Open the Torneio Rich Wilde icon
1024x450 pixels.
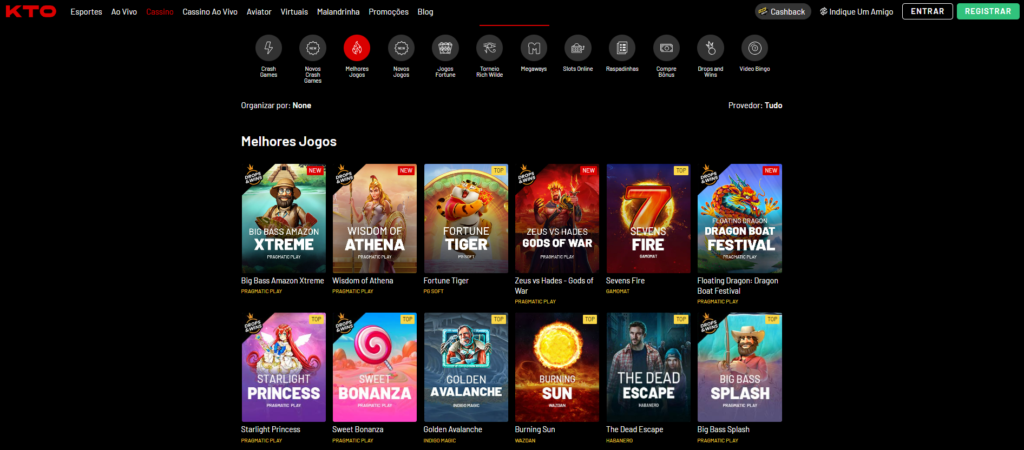[490, 48]
